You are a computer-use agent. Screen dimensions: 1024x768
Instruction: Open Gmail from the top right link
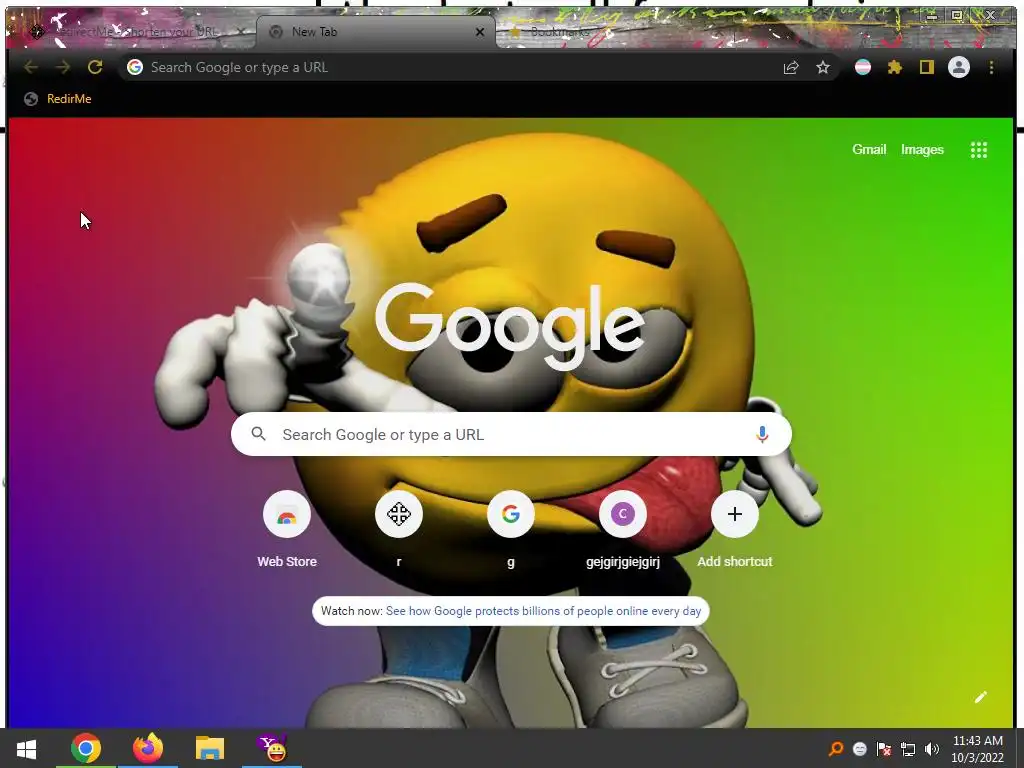[869, 150]
